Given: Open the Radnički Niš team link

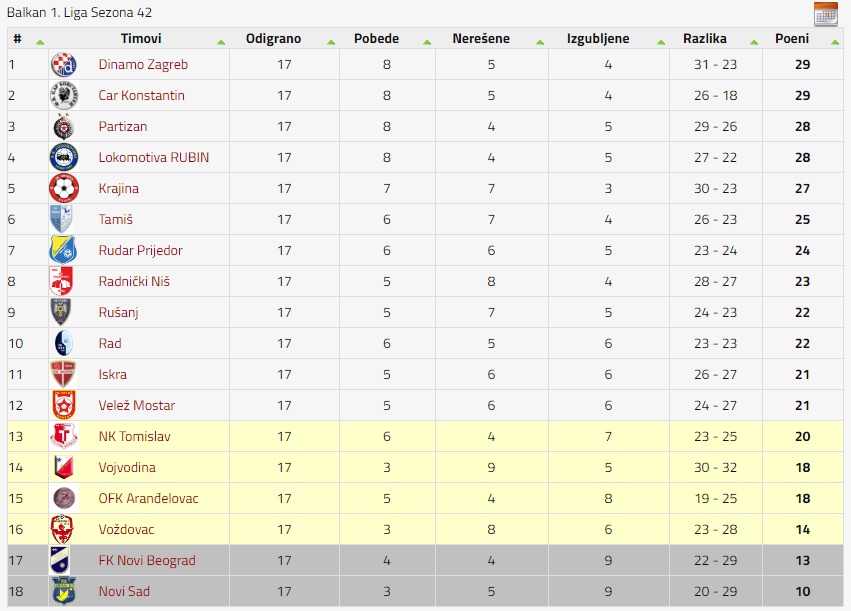Looking at the screenshot, I should click(x=134, y=282).
